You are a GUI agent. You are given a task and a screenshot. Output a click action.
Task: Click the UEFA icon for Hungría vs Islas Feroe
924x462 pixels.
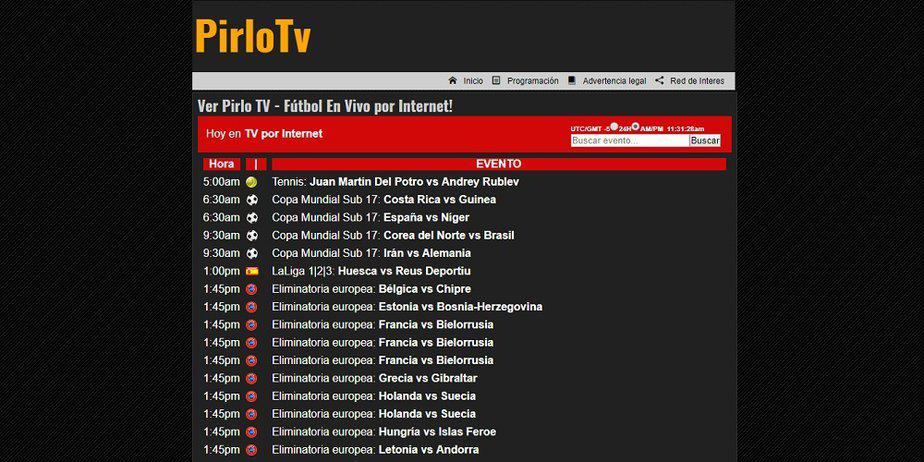pyautogui.click(x=252, y=432)
